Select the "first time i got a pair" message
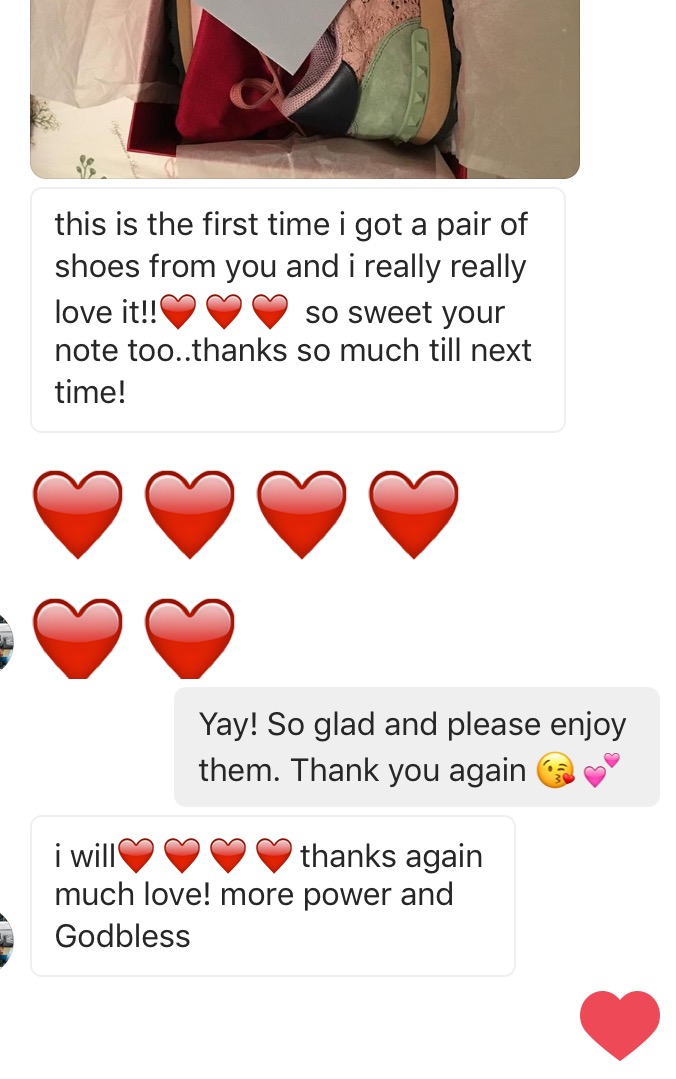The height and width of the screenshot is (1079, 676). coord(298,310)
